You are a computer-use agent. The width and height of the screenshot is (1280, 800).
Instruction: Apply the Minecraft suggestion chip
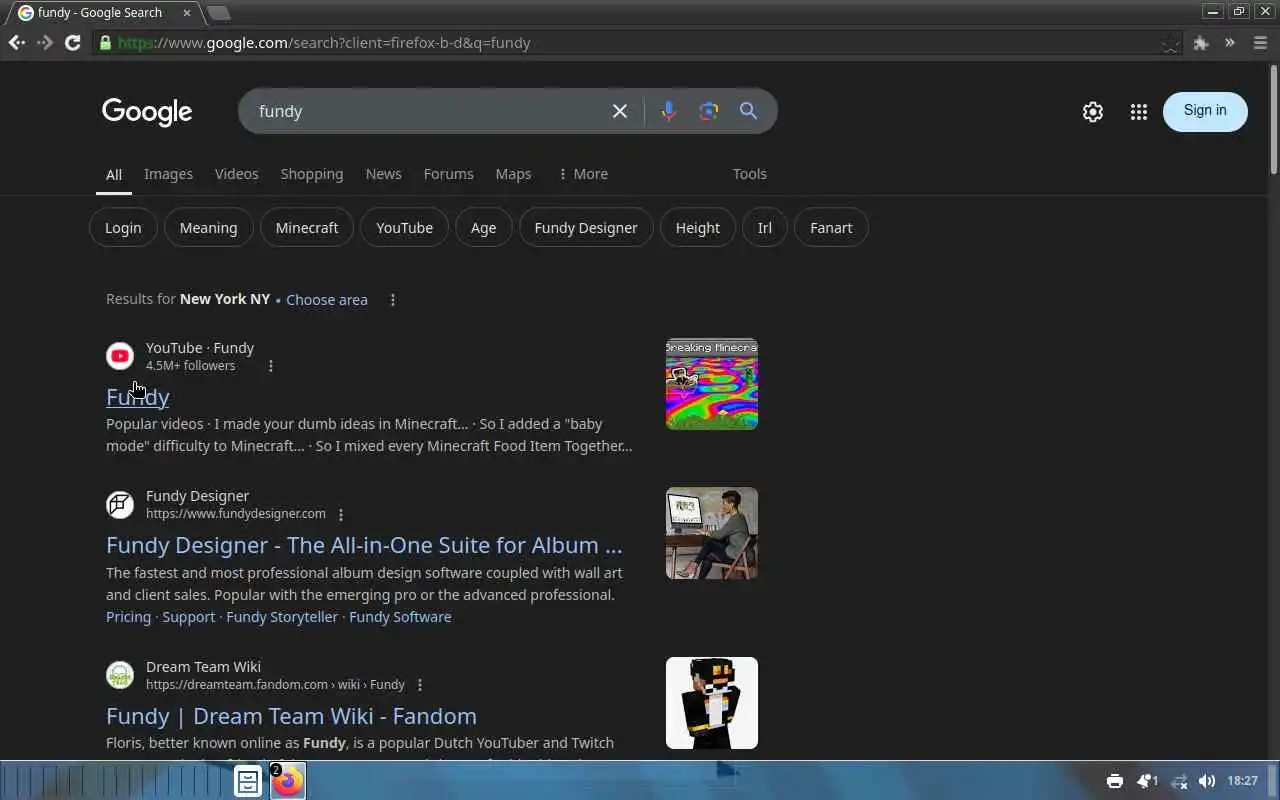click(x=307, y=228)
